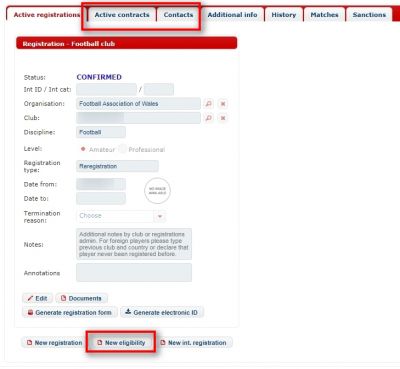Switch to Active registrations tab
400x369 pixels.
click(47, 15)
